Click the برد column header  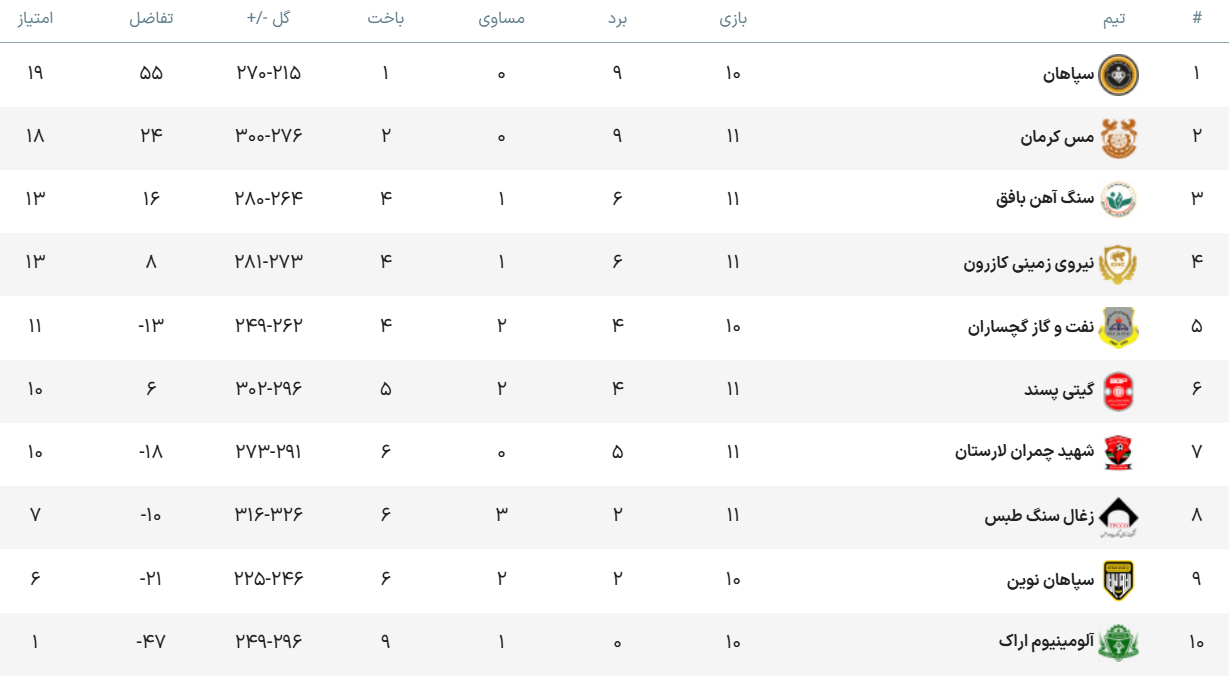pyautogui.click(x=617, y=18)
